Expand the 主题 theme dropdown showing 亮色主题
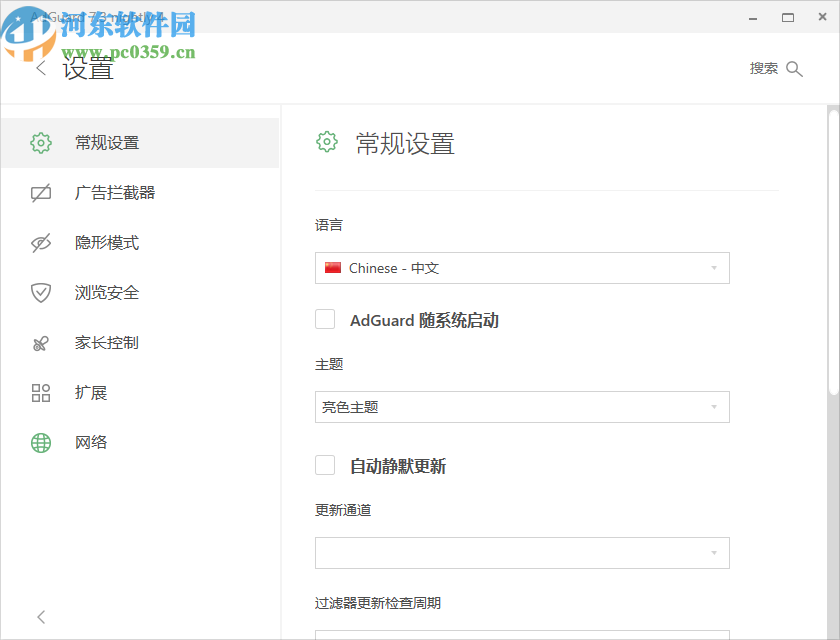This screenshot has height=640, width=840. coord(522,407)
